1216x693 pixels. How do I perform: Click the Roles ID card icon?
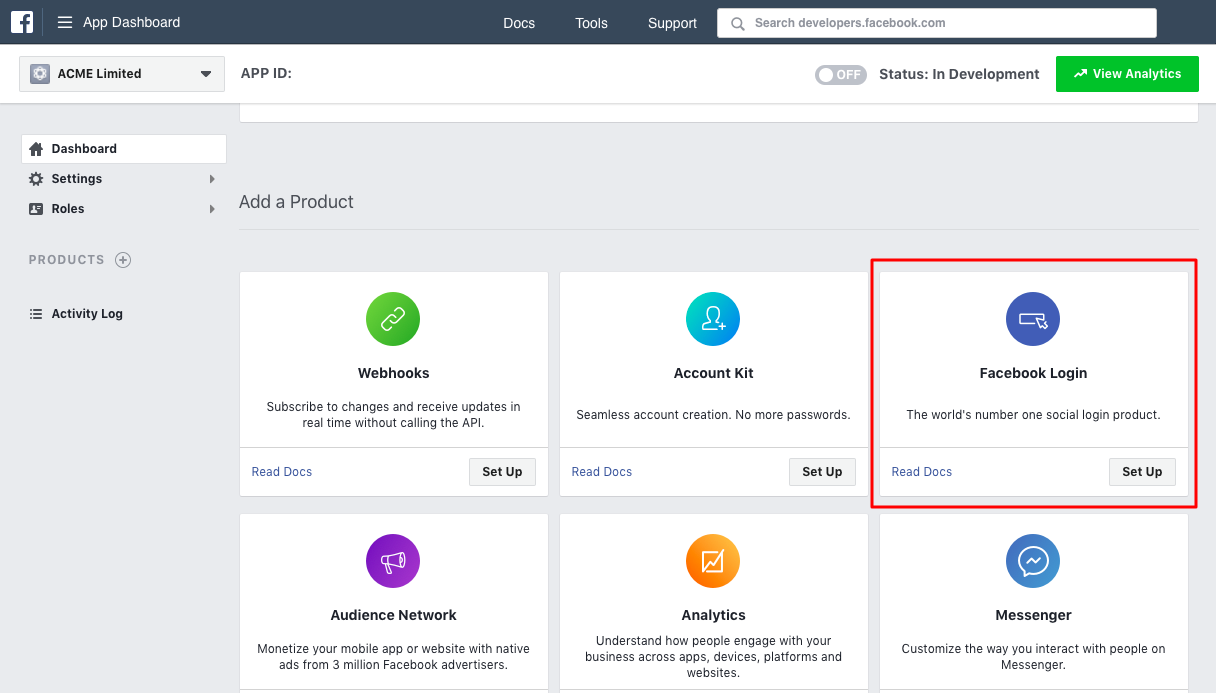point(36,209)
